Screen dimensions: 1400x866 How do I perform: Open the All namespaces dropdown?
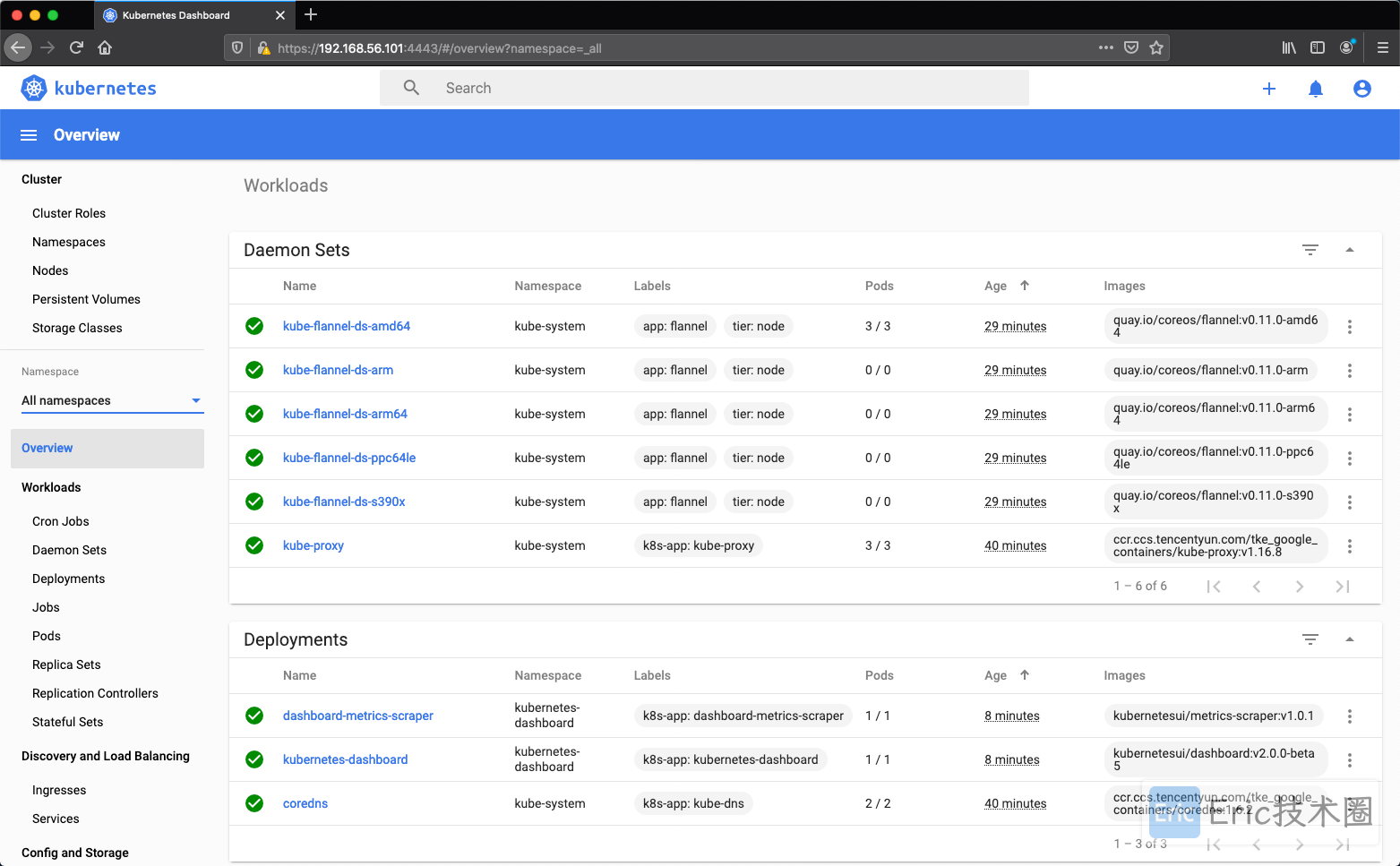tap(113, 400)
